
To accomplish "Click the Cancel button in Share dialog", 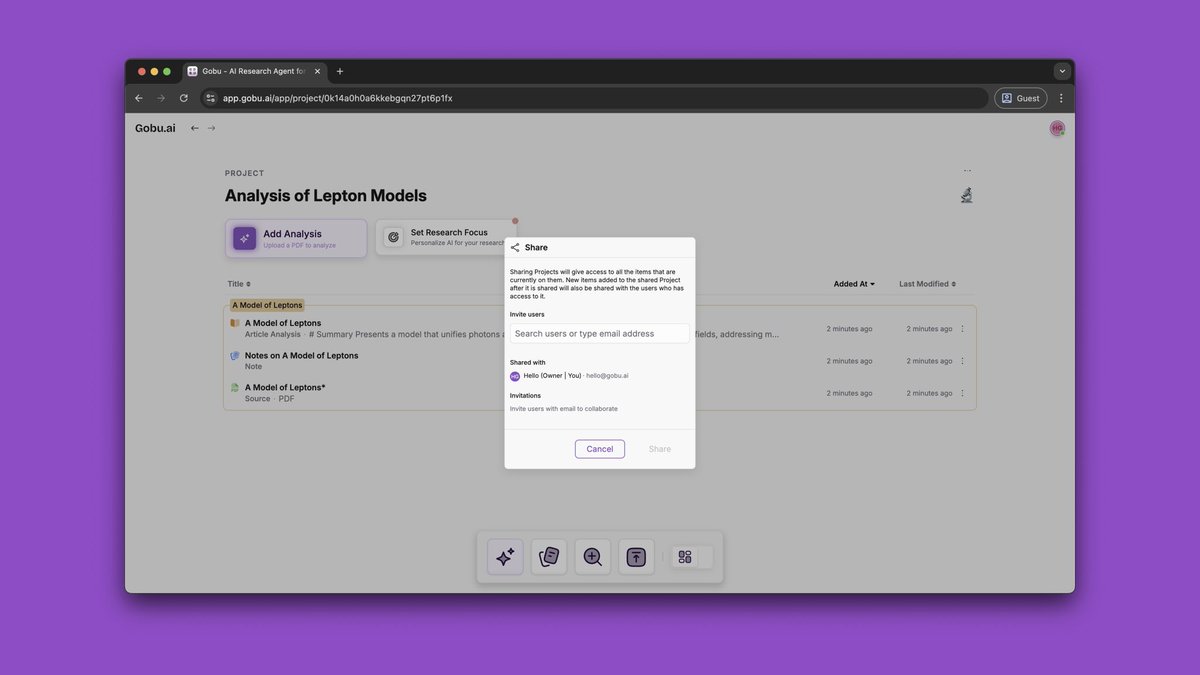I will 600,449.
